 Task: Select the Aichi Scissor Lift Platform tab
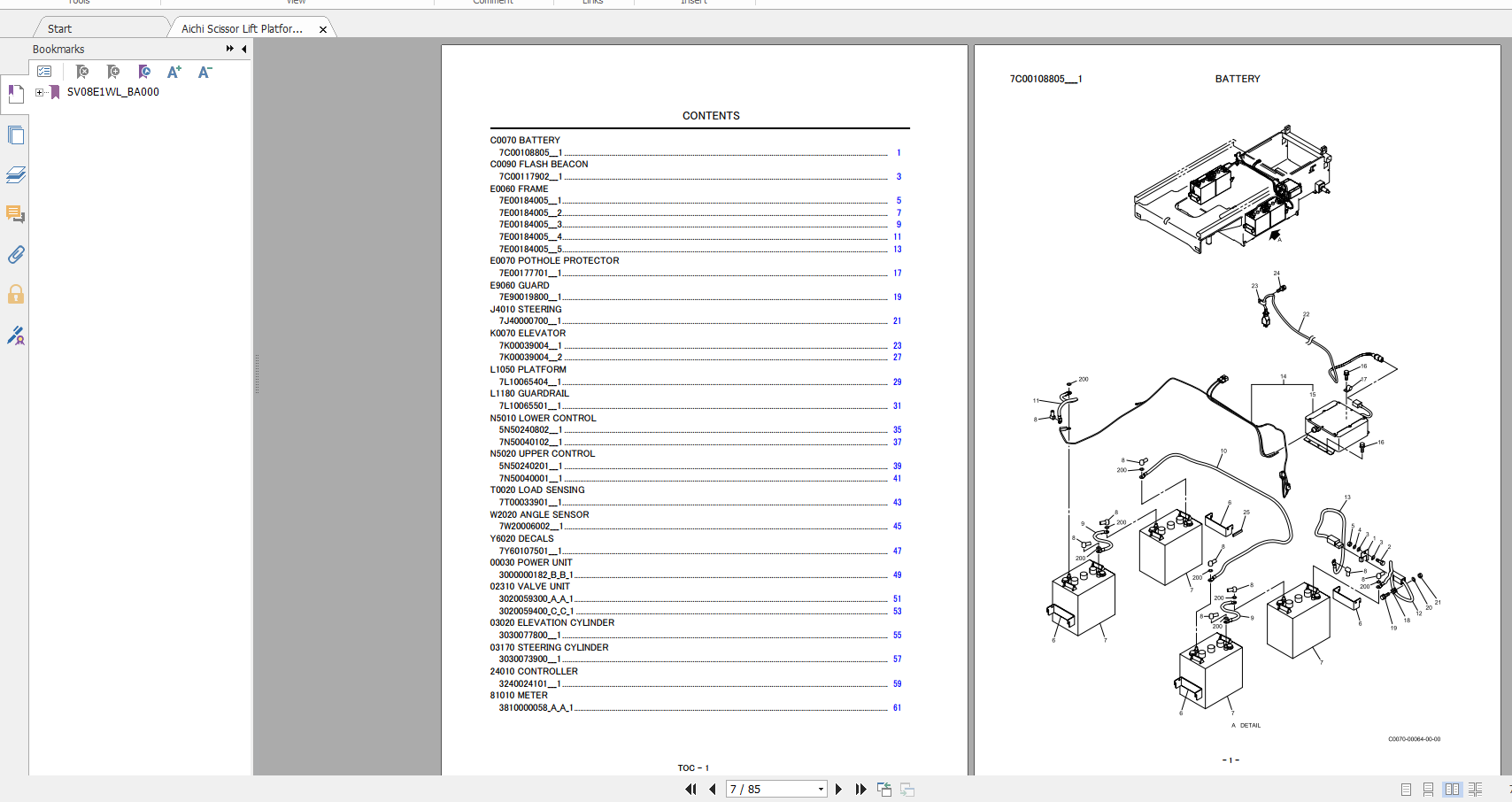242,28
